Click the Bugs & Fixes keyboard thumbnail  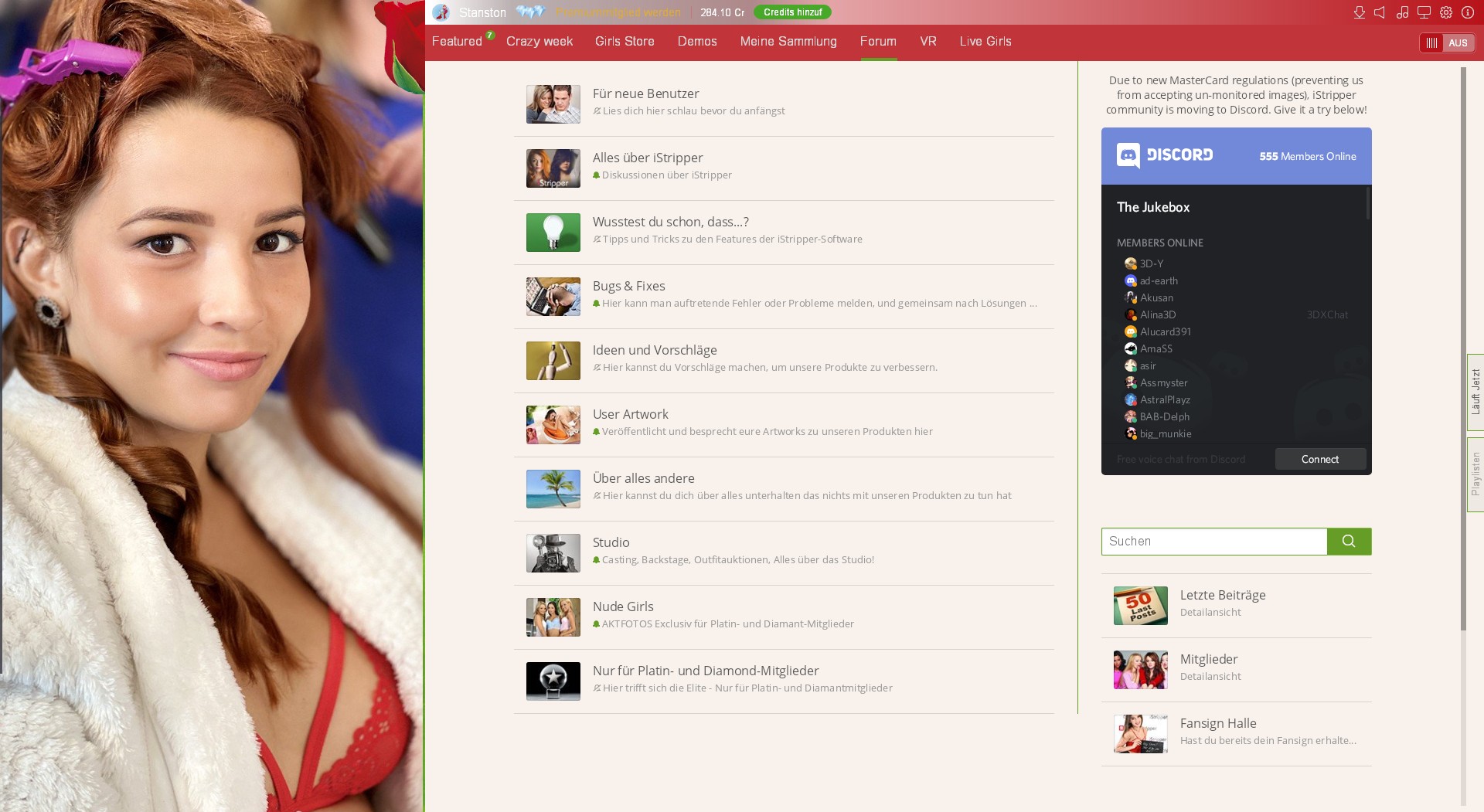(553, 297)
